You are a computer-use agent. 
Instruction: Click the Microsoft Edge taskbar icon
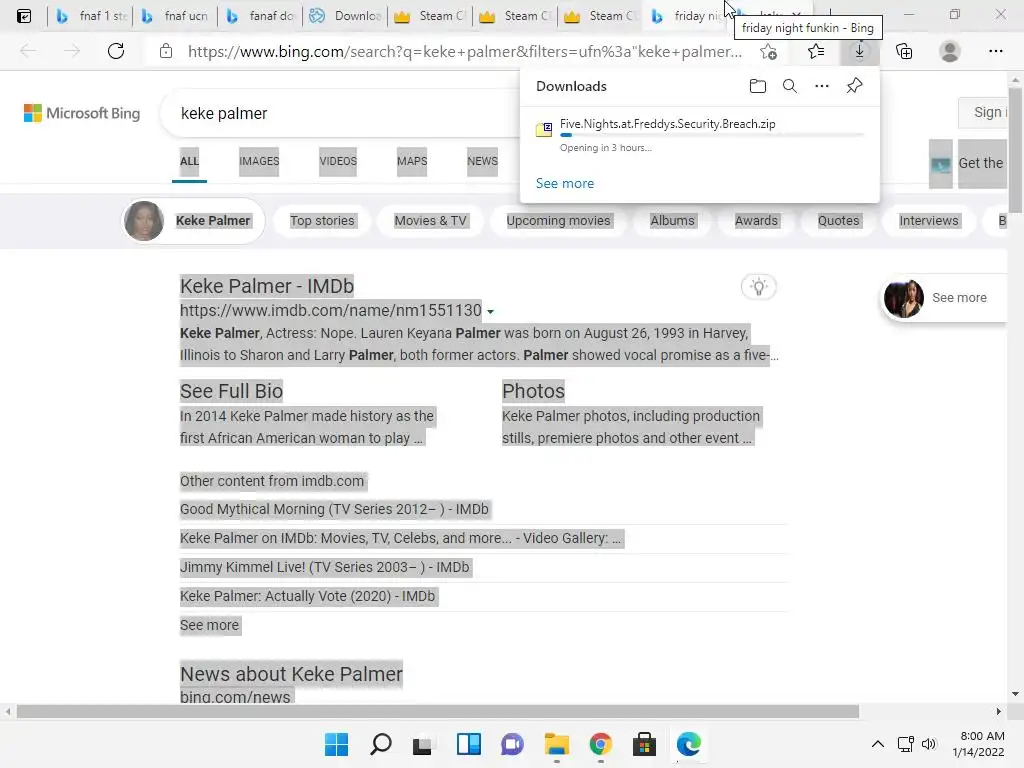click(688, 744)
